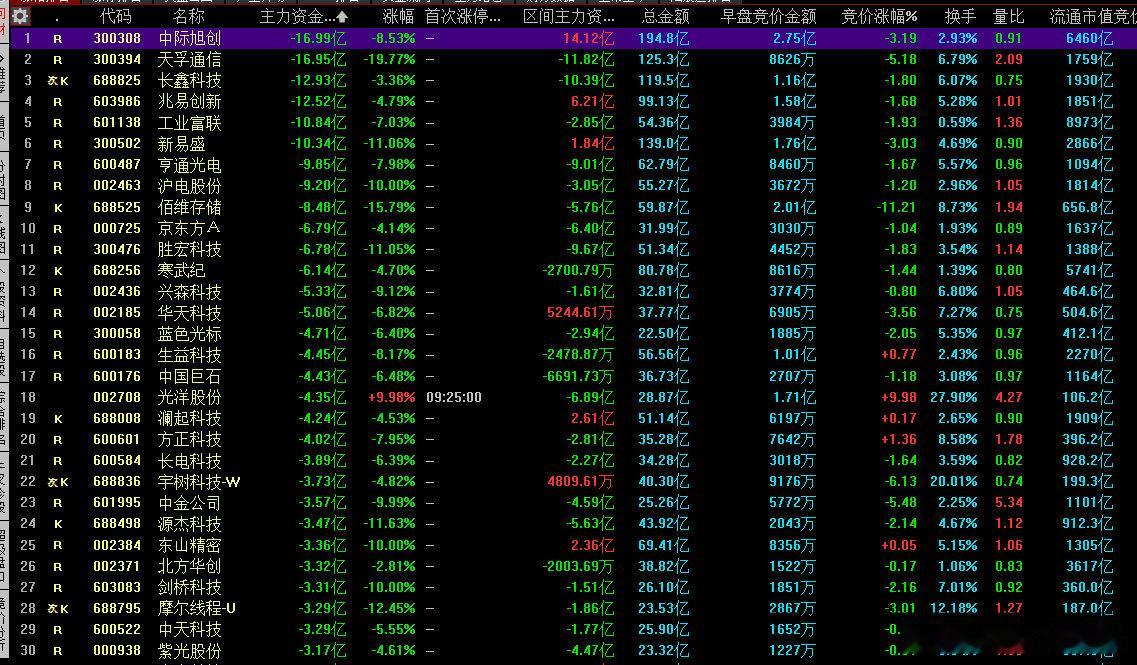Click the 14.12亿 interval fund value
The height and width of the screenshot is (665, 1137).
[x=588, y=38]
